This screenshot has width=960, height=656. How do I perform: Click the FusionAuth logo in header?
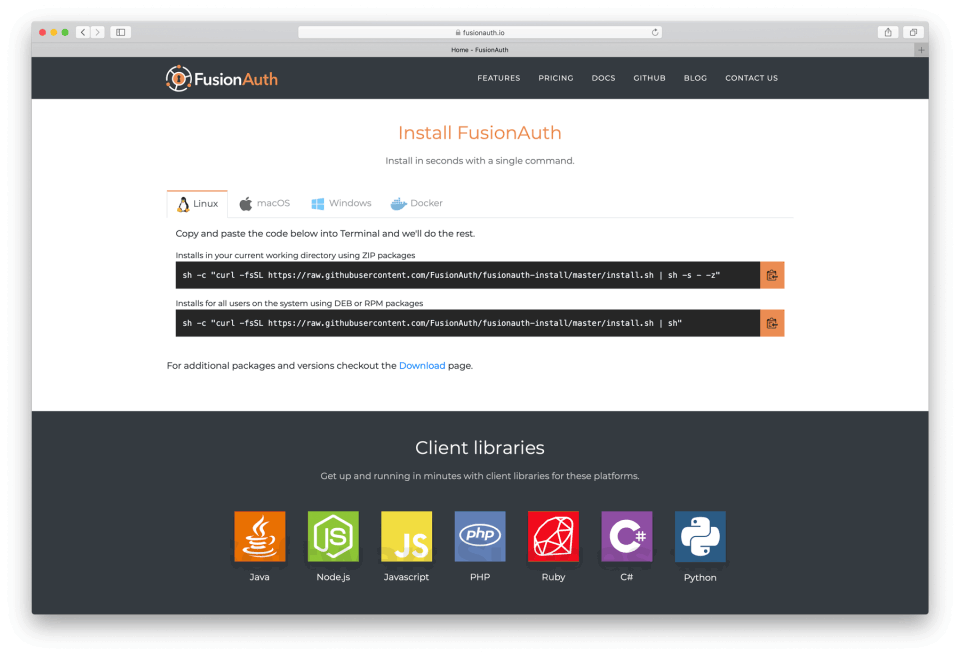click(x=222, y=78)
